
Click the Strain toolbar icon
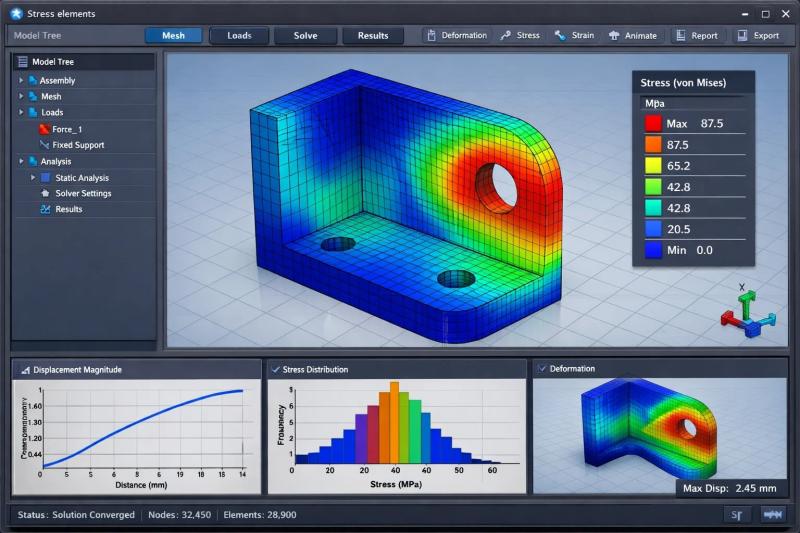(561, 36)
